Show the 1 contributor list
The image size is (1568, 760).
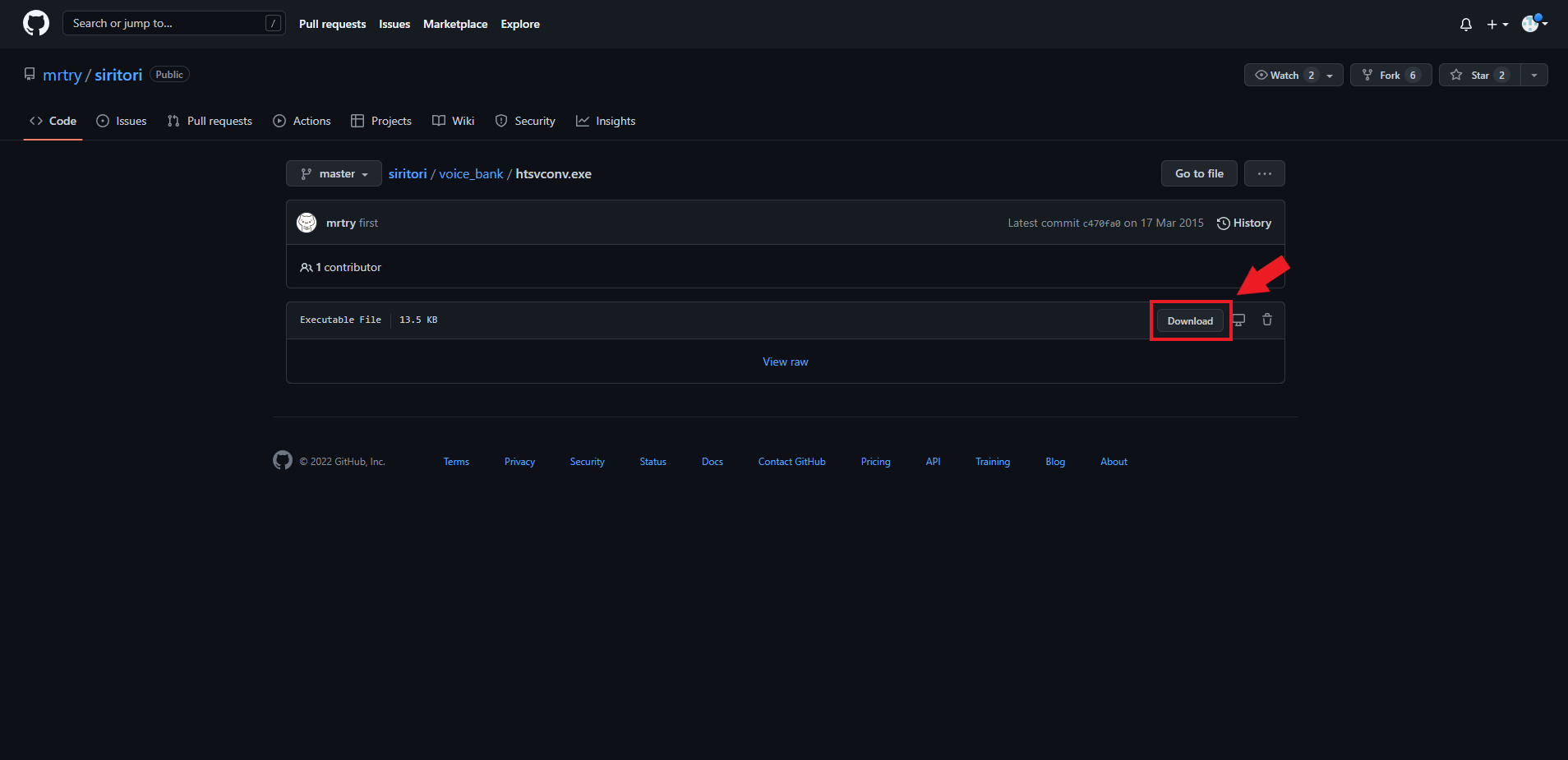pos(341,267)
